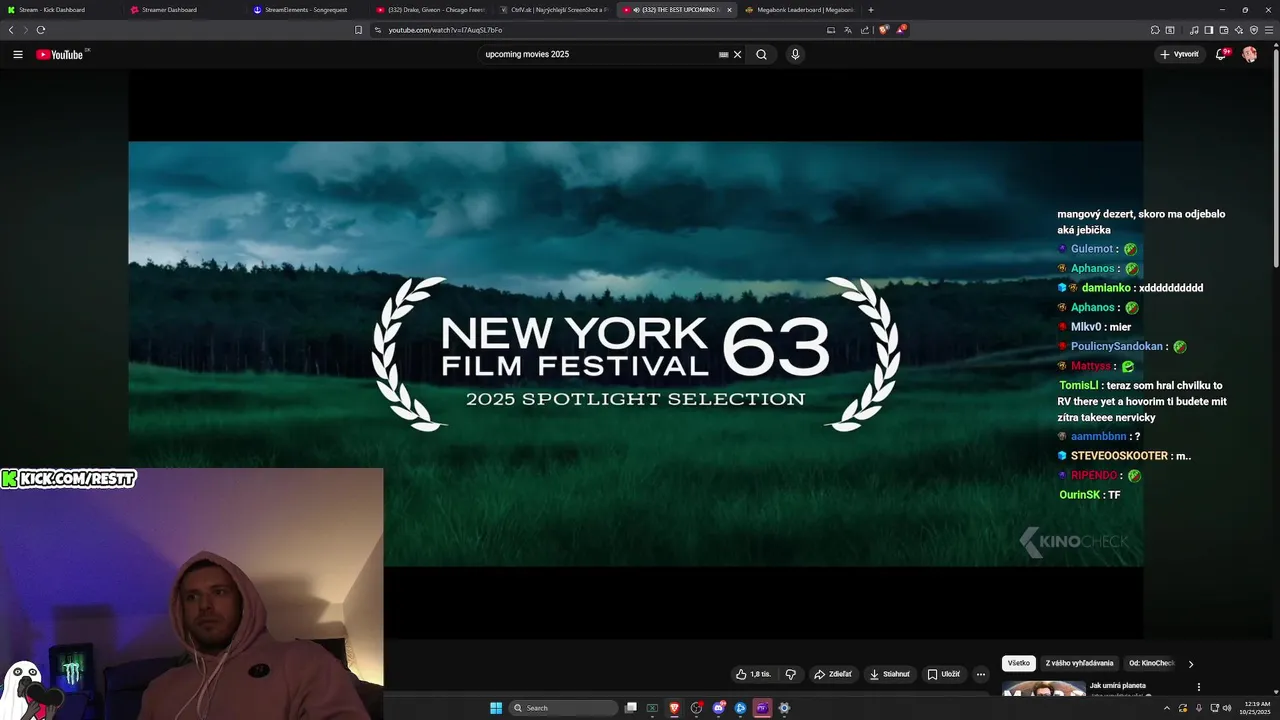Screen dimensions: 1280x720
Task: Click the youtube.com address bar URL
Action: pos(445,30)
